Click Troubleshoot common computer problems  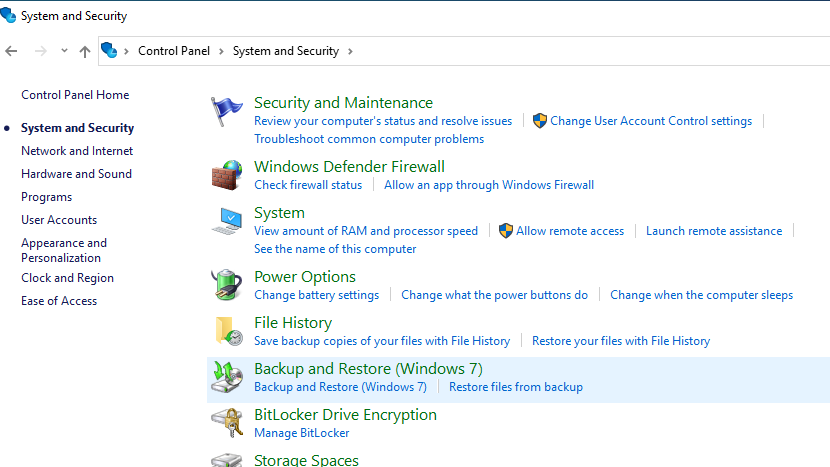click(x=368, y=139)
